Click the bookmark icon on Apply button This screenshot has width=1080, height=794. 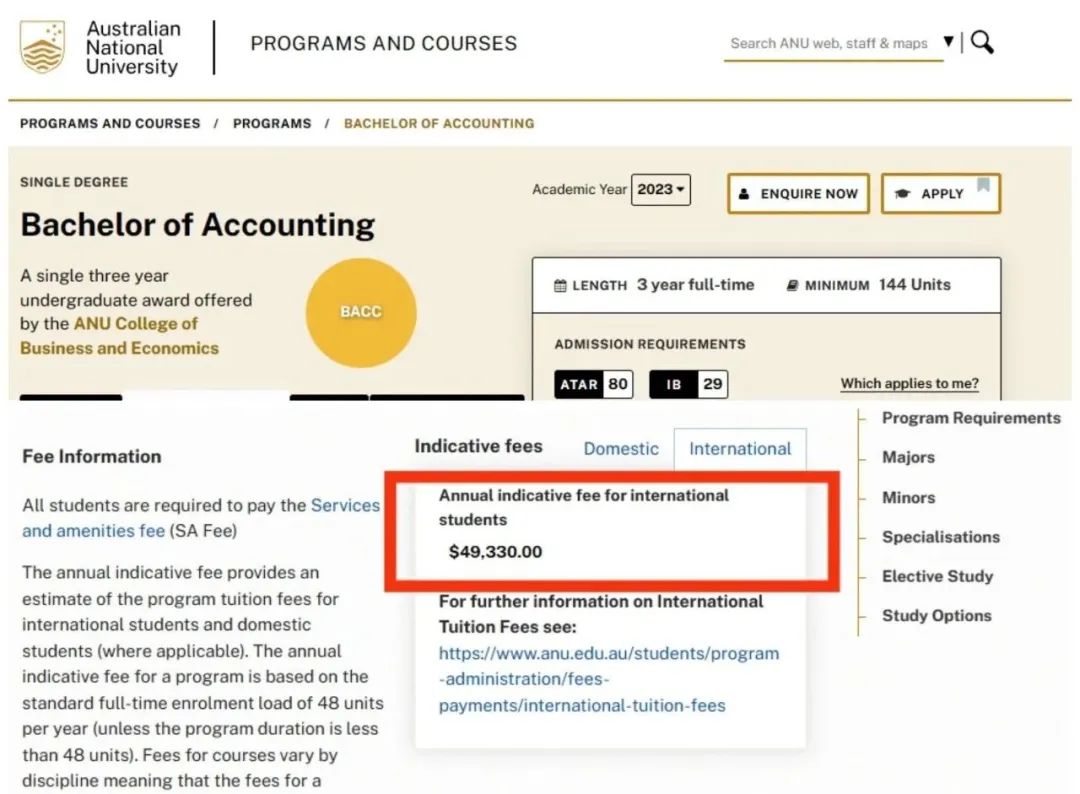click(x=984, y=185)
